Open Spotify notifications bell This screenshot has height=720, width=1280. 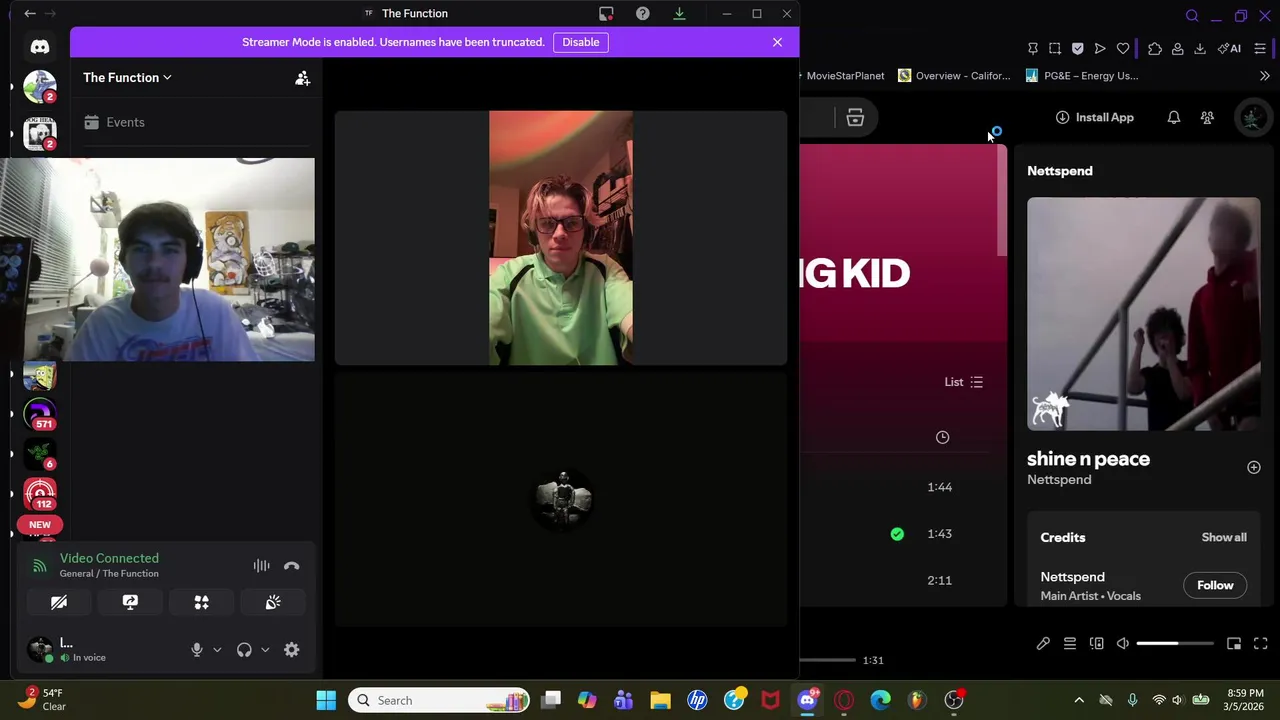(x=1174, y=118)
